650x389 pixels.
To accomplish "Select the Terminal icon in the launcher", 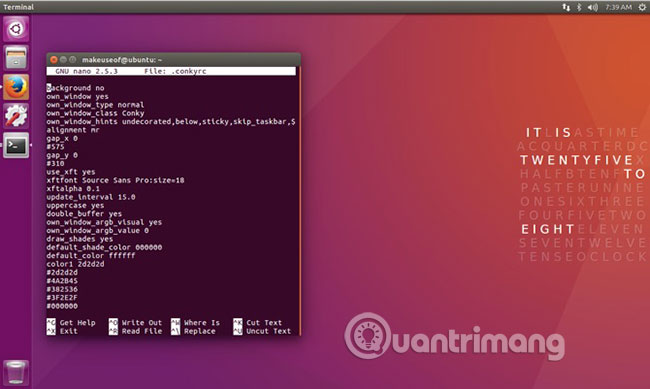I will 16,145.
